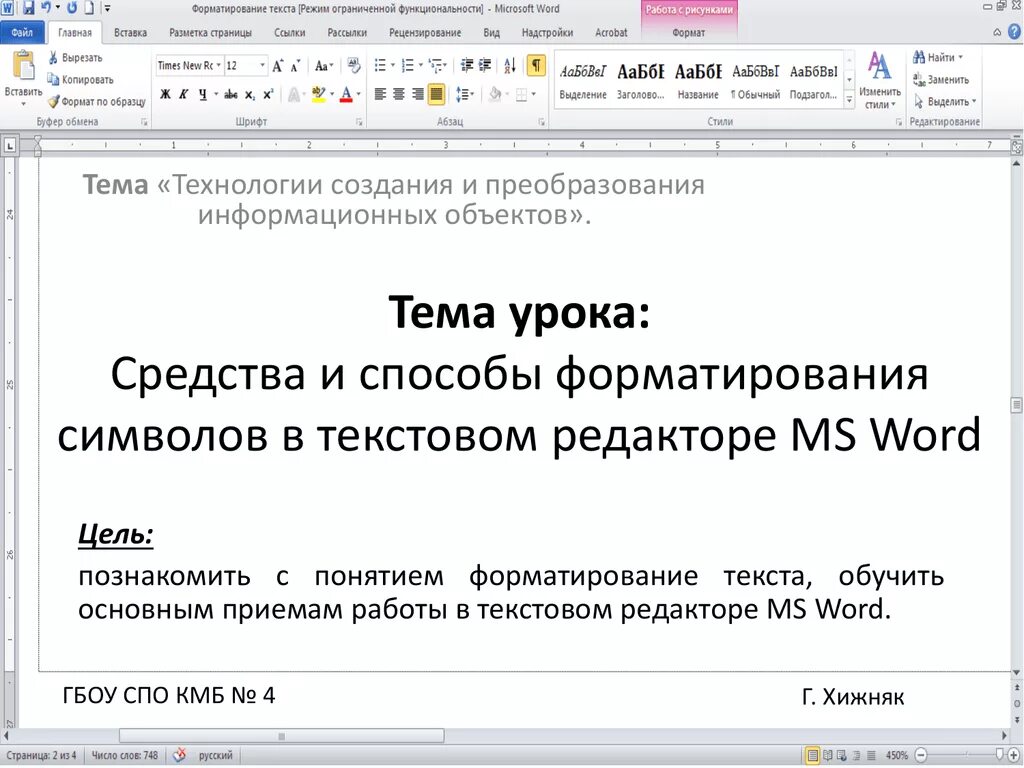The width and height of the screenshot is (1024, 768).
Task: Click the Increase Indent icon
Action: pyautogui.click(x=485, y=65)
